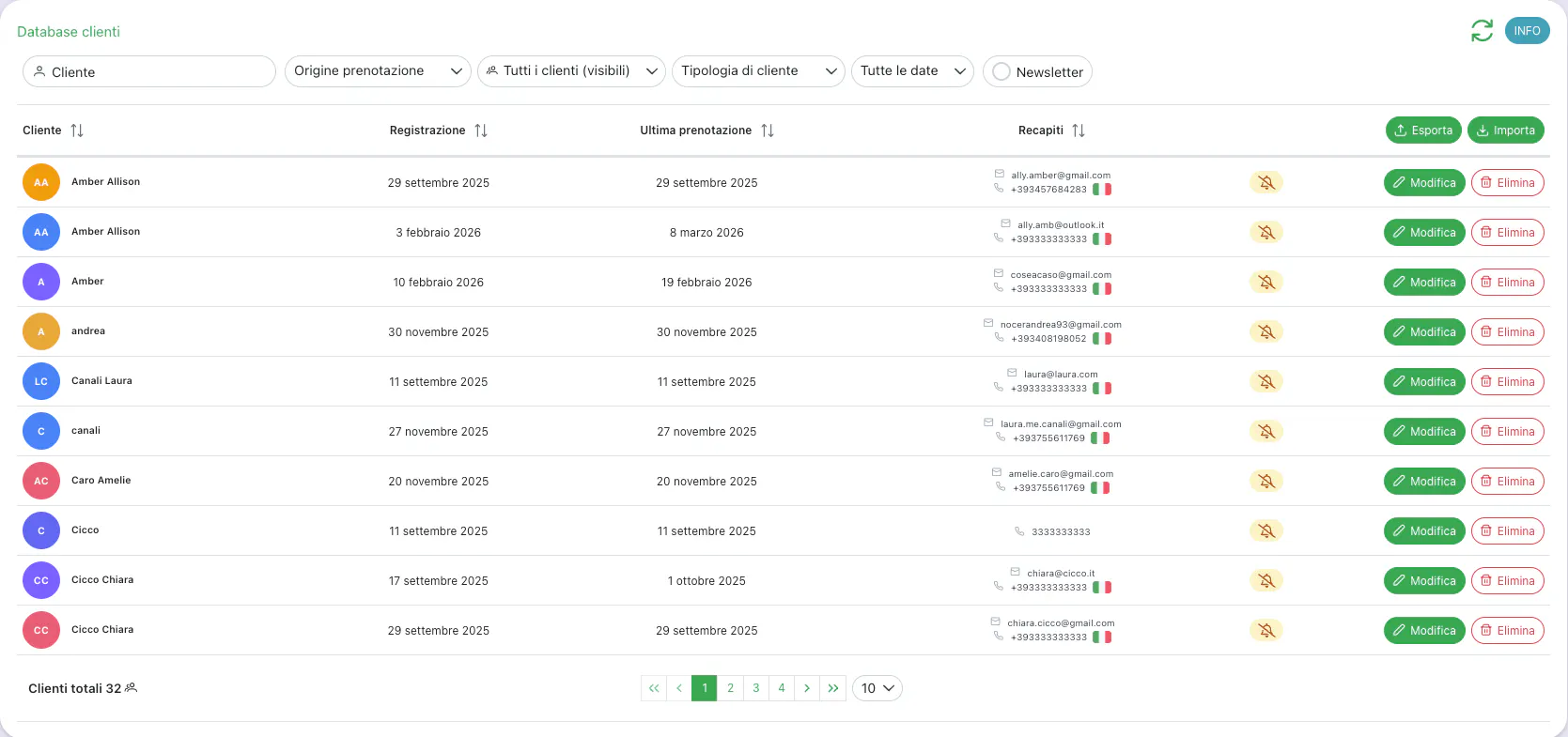Go to page 1 in pagination
Screen dimensions: 1568x737
tap(705, 688)
